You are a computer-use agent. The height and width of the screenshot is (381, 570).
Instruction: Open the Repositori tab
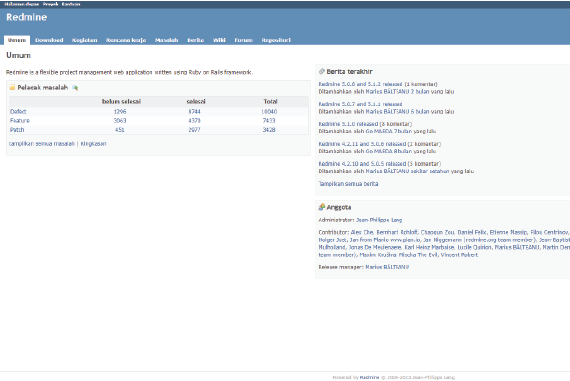coord(276,40)
